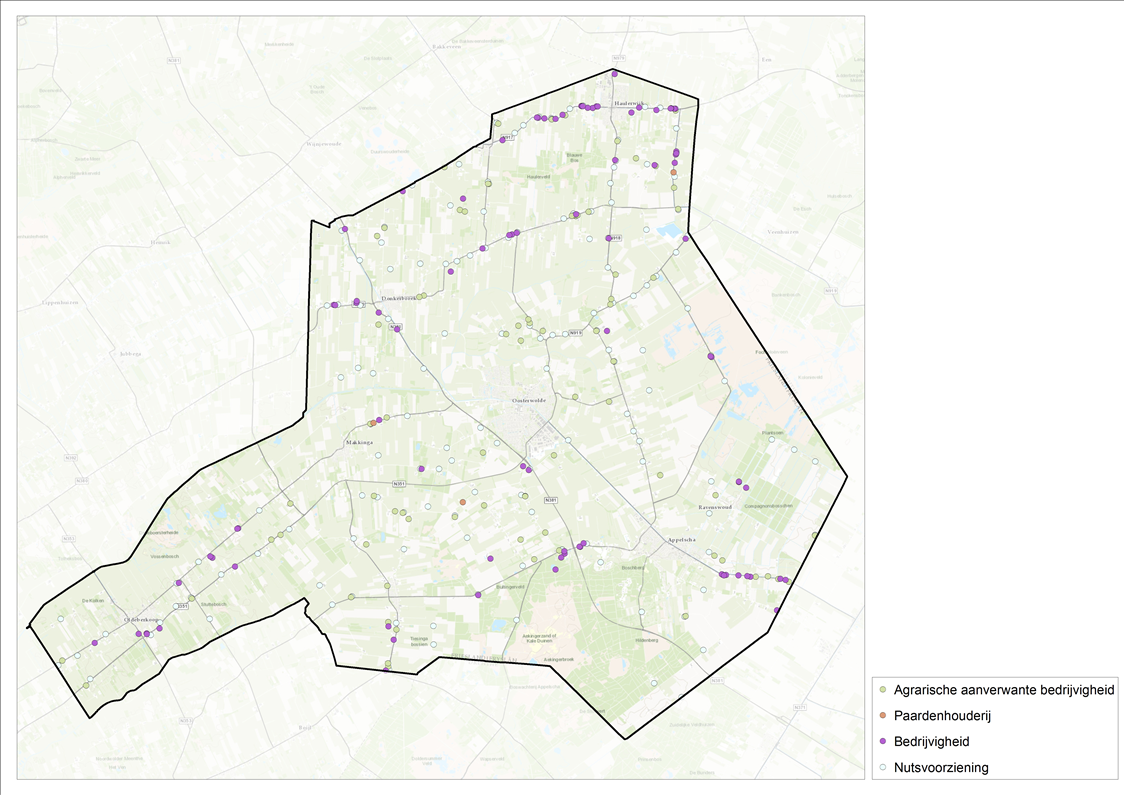The image size is (1124, 795).
Task: Click purple marker on the N917 road label
Action: pyautogui.click(x=503, y=140)
